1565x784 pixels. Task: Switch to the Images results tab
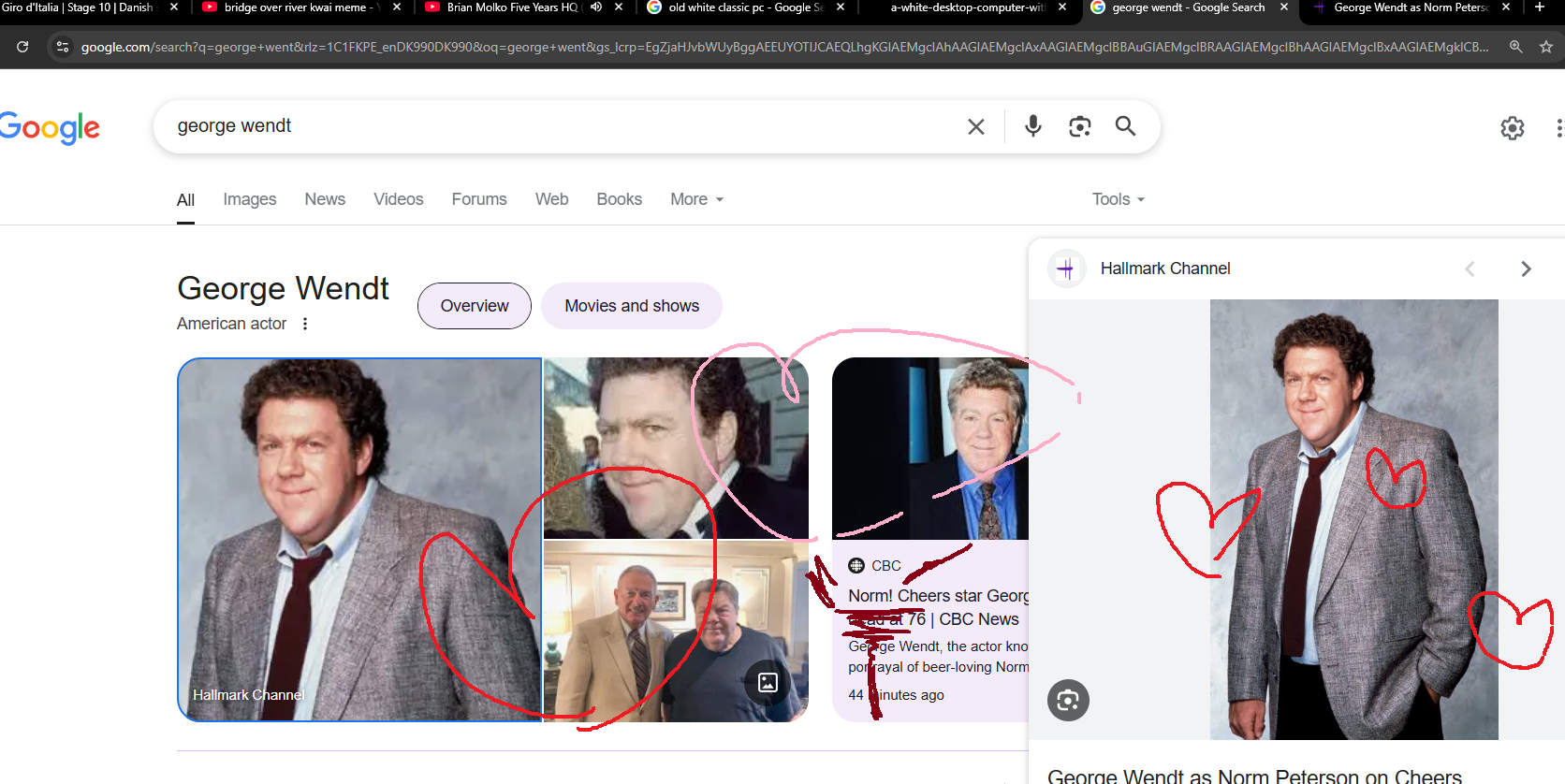pos(249,199)
